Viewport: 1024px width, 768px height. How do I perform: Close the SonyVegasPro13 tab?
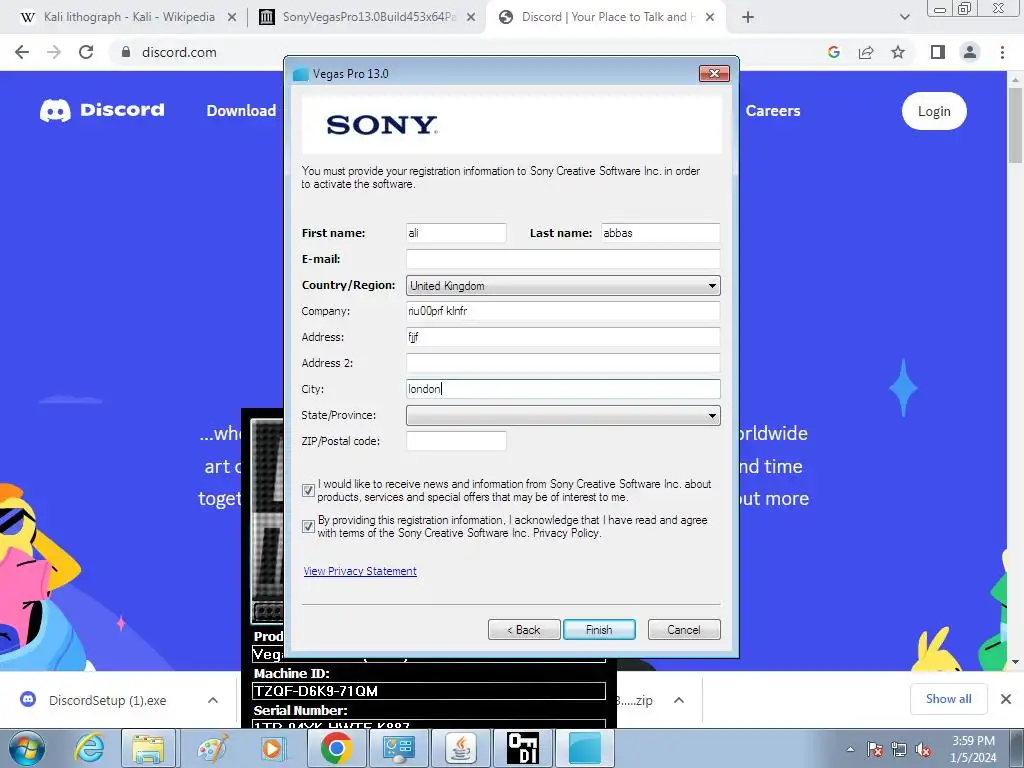click(471, 18)
